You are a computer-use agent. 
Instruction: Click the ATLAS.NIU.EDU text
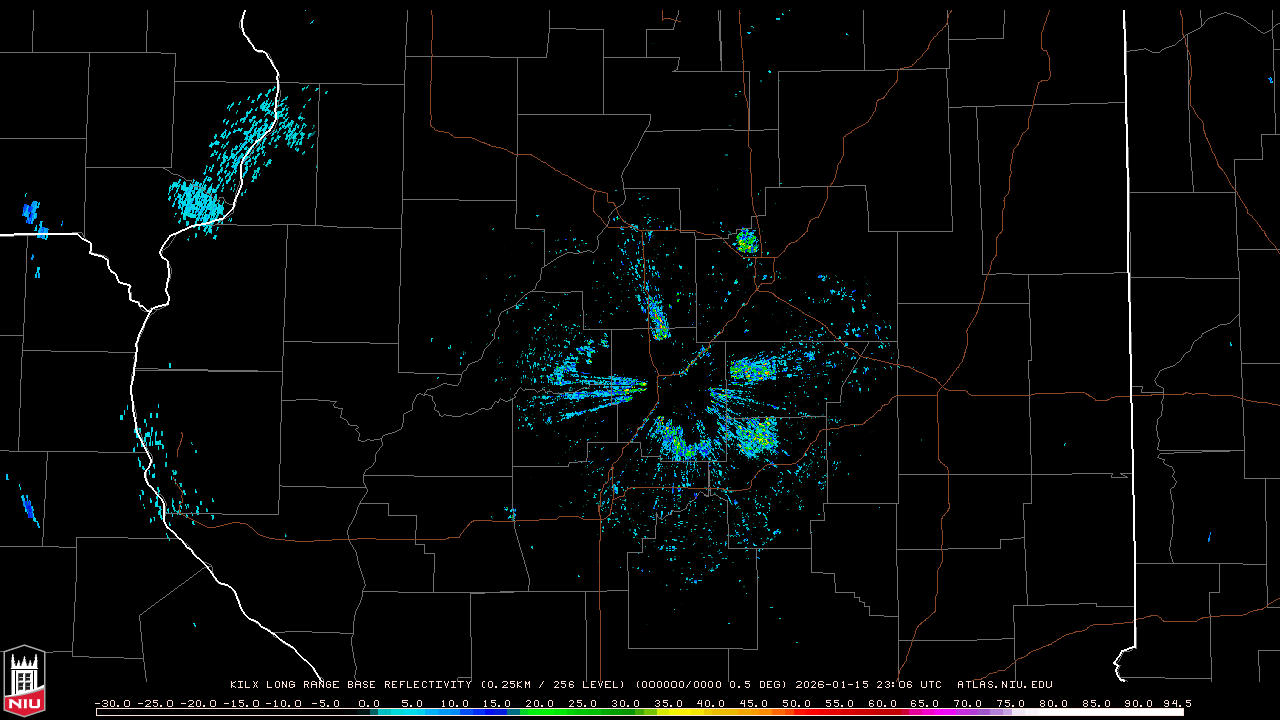1004,685
